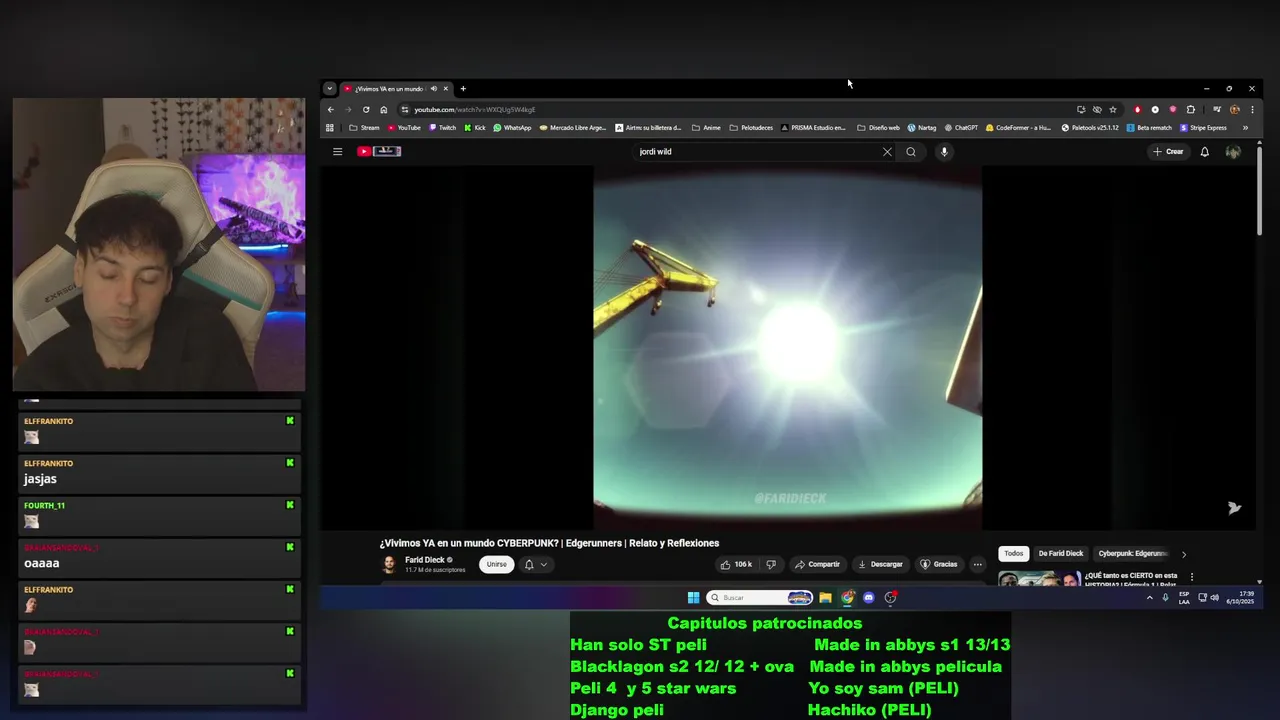Open the Farid Dieck channel name

pyautogui.click(x=424, y=560)
